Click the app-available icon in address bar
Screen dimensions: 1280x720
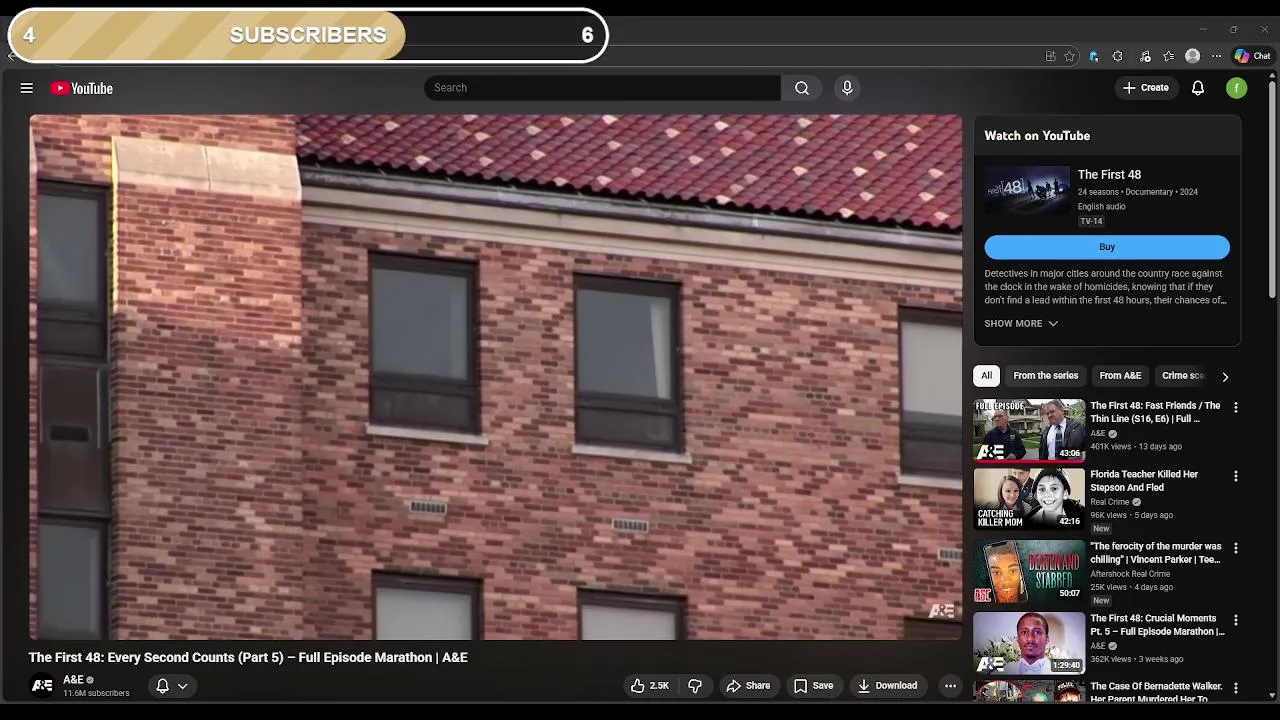click(1050, 56)
